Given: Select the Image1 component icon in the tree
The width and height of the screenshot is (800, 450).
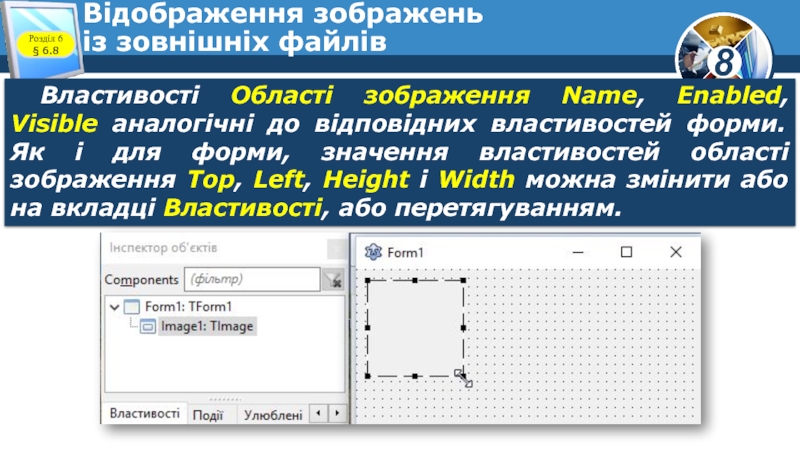Looking at the screenshot, I should click(146, 326).
